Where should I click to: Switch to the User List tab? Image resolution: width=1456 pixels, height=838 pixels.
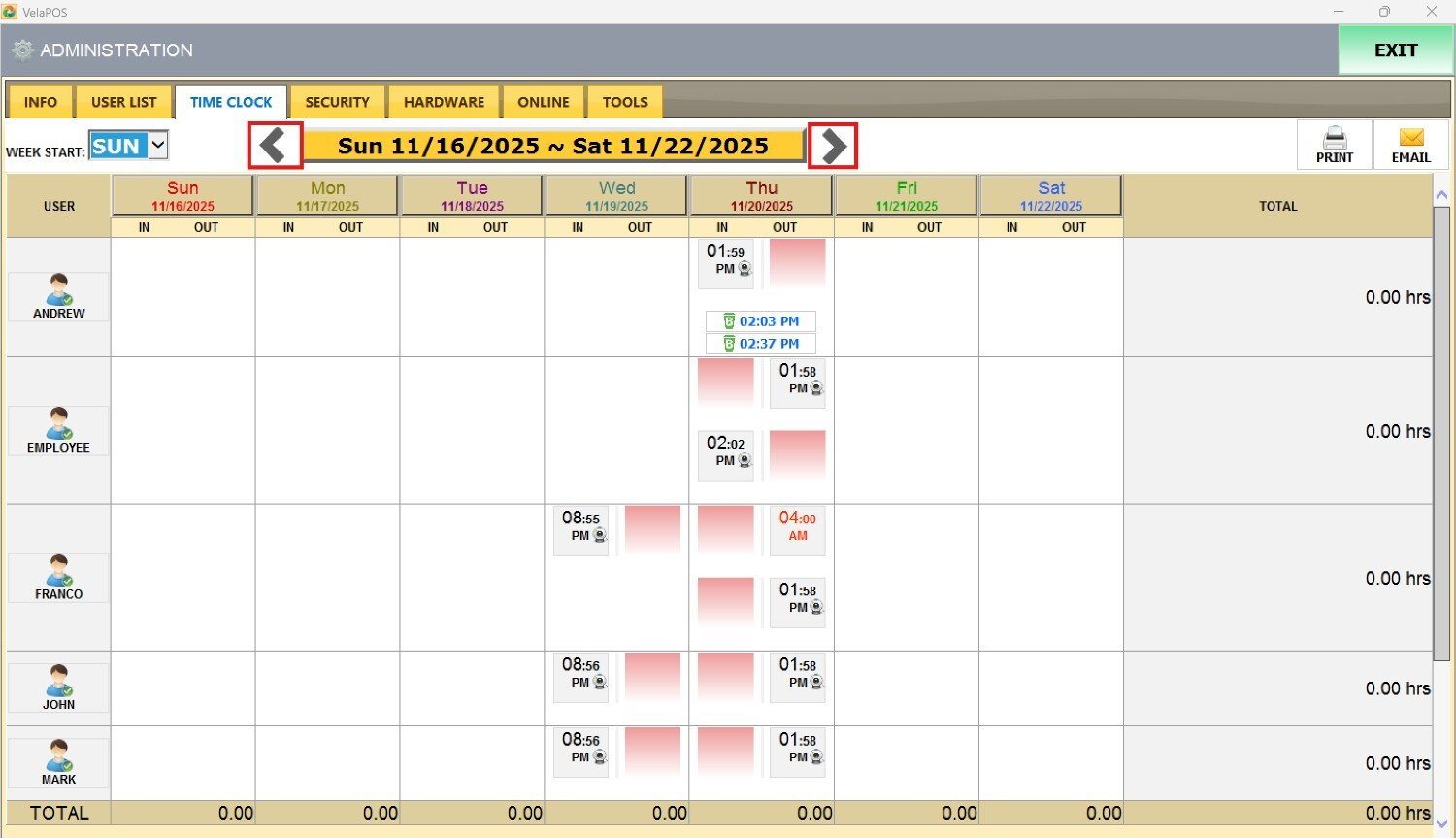(x=123, y=102)
